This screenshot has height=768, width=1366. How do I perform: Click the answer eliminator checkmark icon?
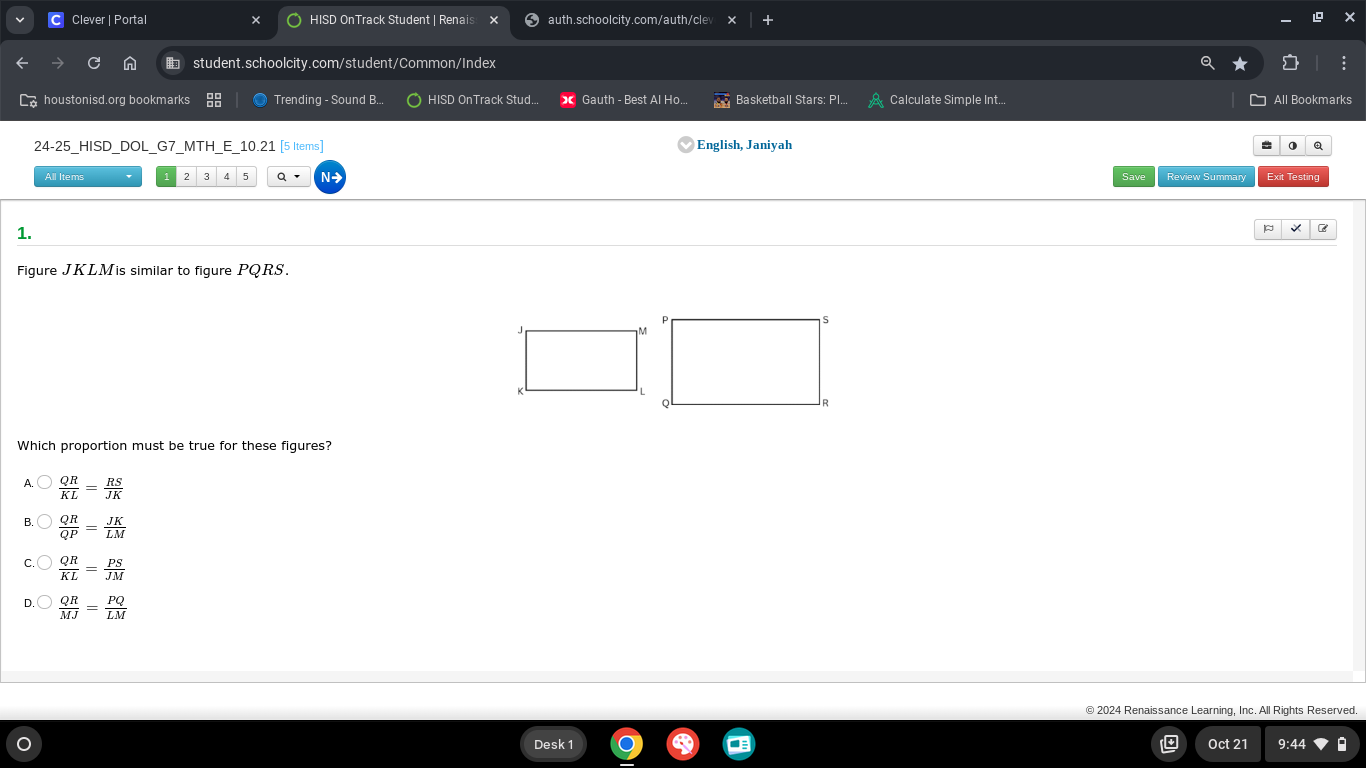(1296, 229)
